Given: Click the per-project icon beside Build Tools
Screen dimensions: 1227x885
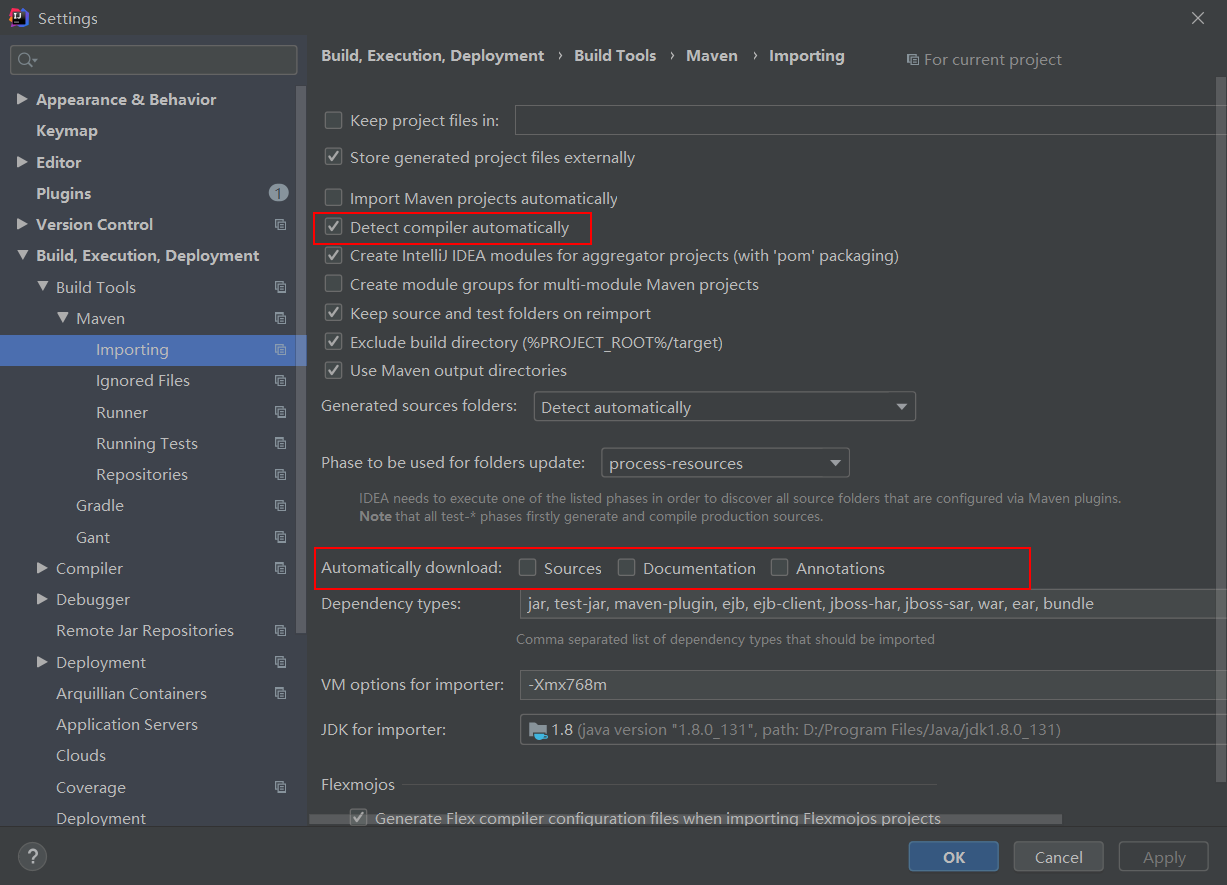Looking at the screenshot, I should click(x=280, y=287).
